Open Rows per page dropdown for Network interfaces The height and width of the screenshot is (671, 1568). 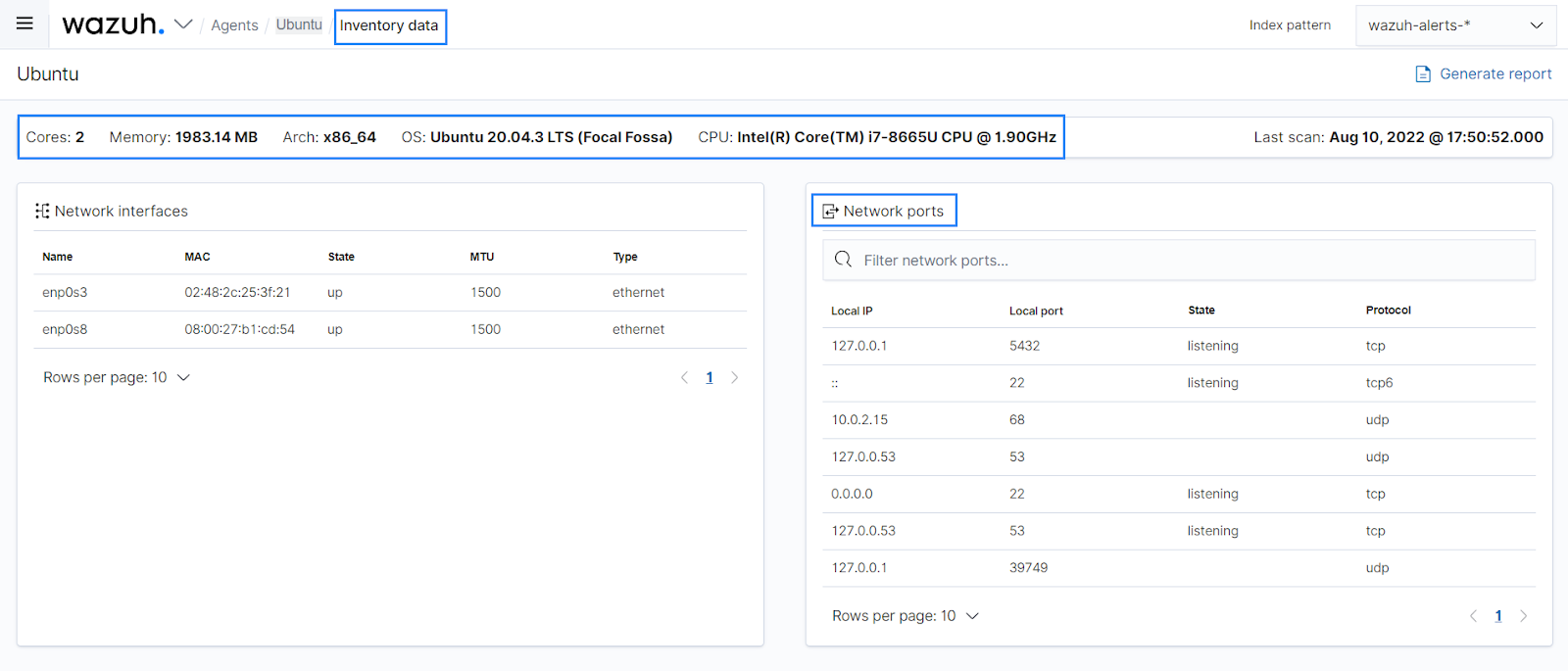click(x=117, y=377)
